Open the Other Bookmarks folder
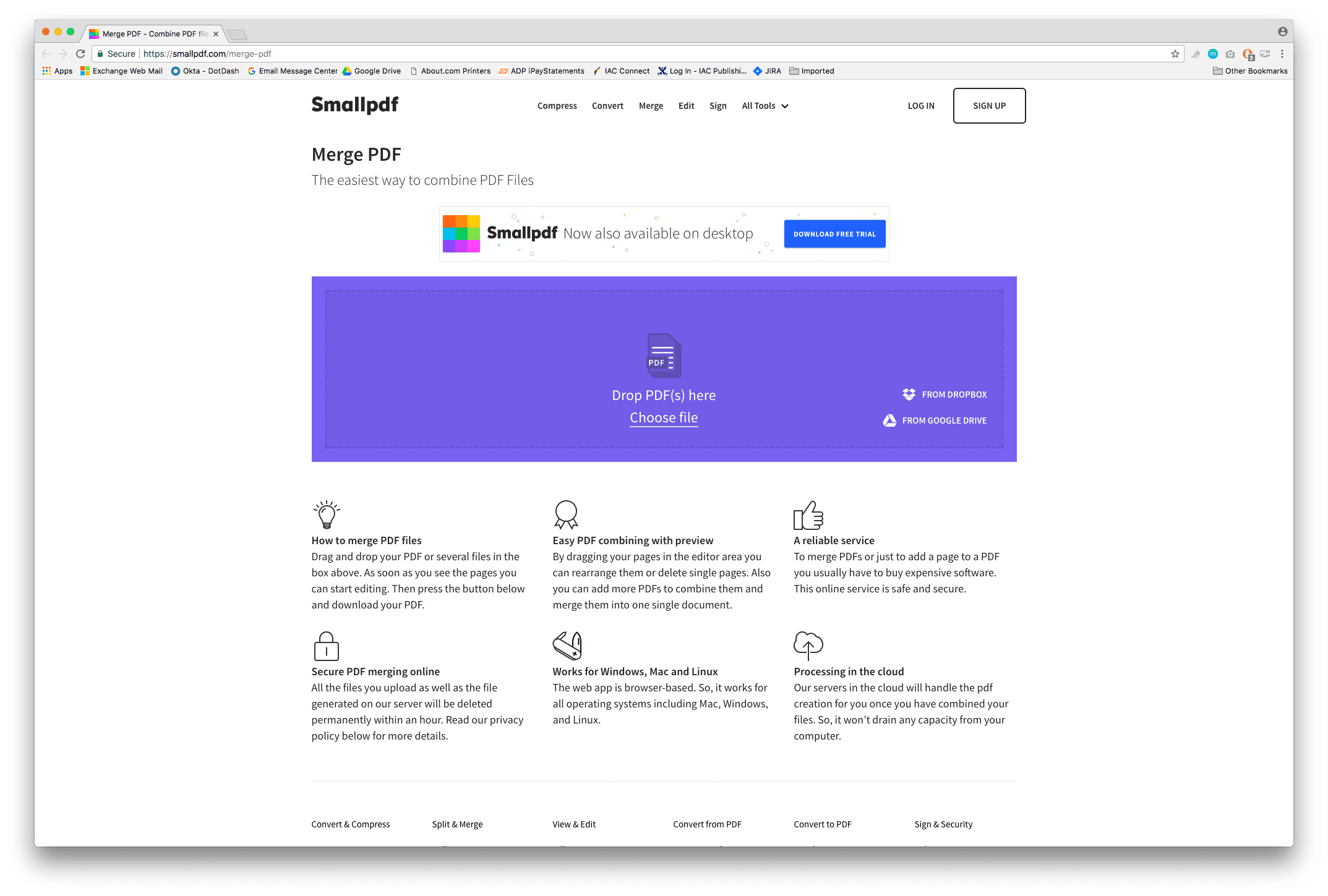1328x896 pixels. [x=1250, y=71]
